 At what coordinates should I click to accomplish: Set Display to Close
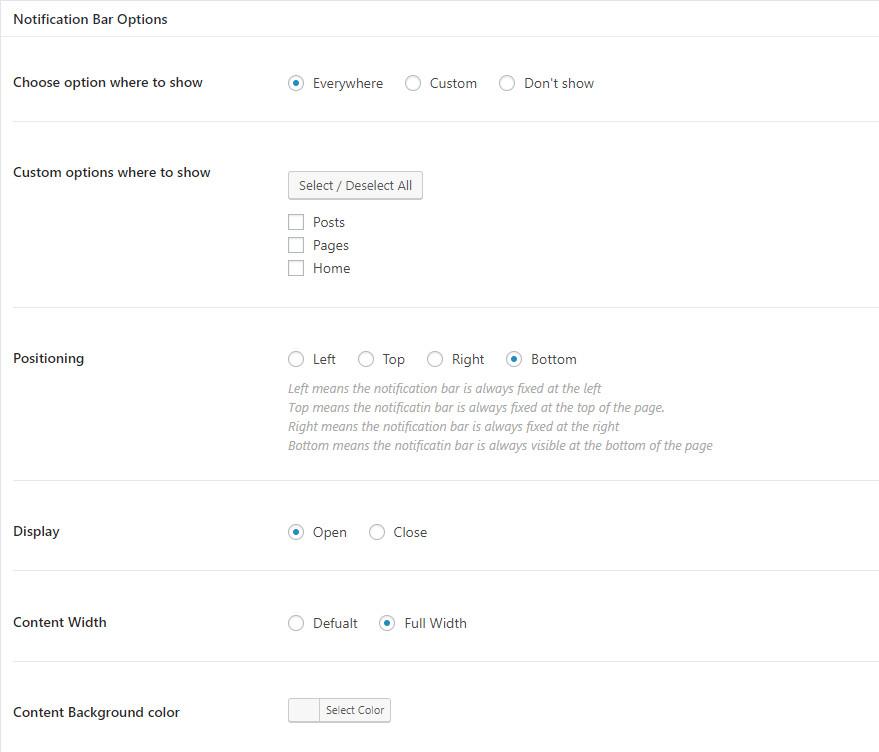click(x=377, y=532)
